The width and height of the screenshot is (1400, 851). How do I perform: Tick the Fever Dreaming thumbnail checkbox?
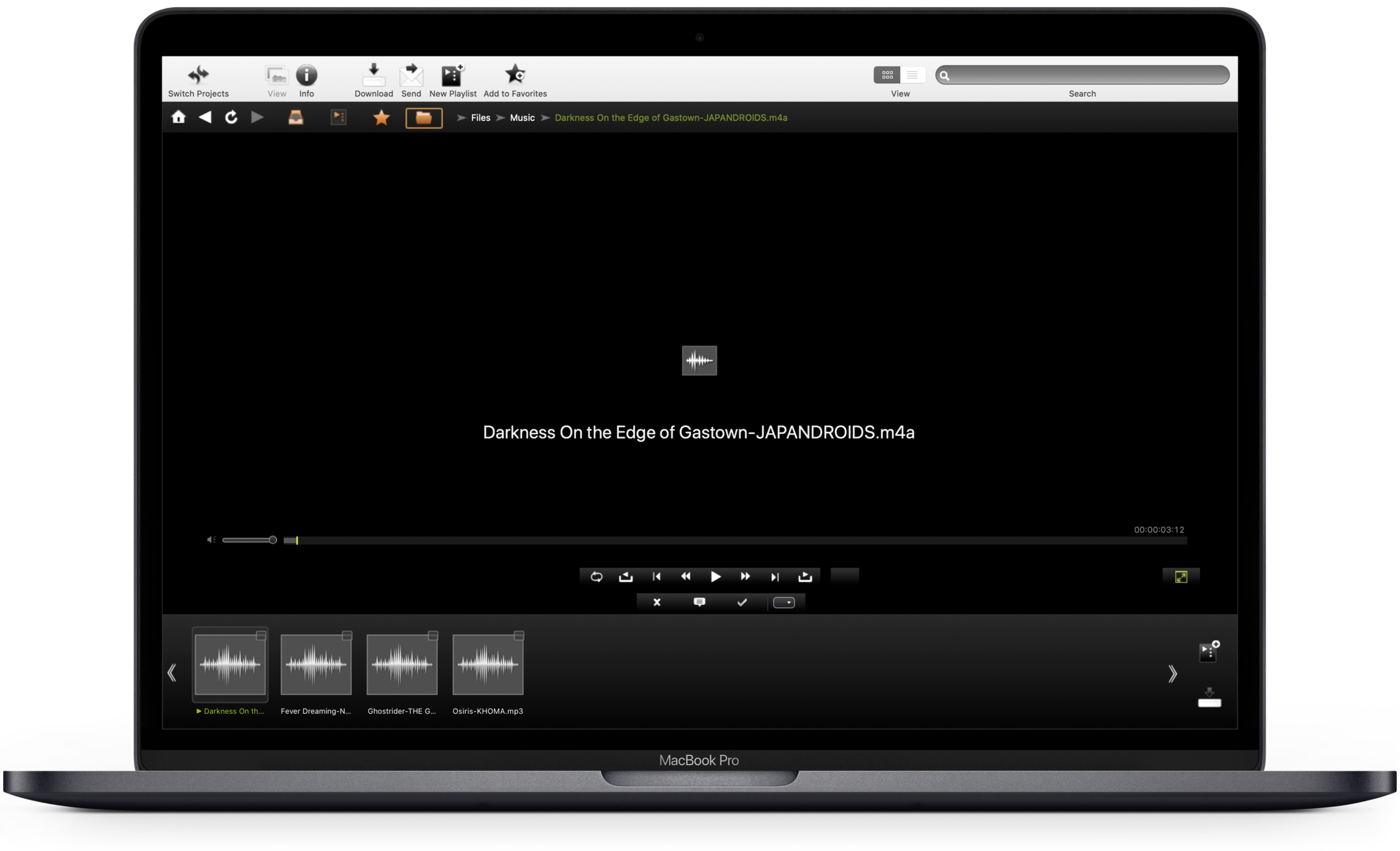[x=347, y=635]
